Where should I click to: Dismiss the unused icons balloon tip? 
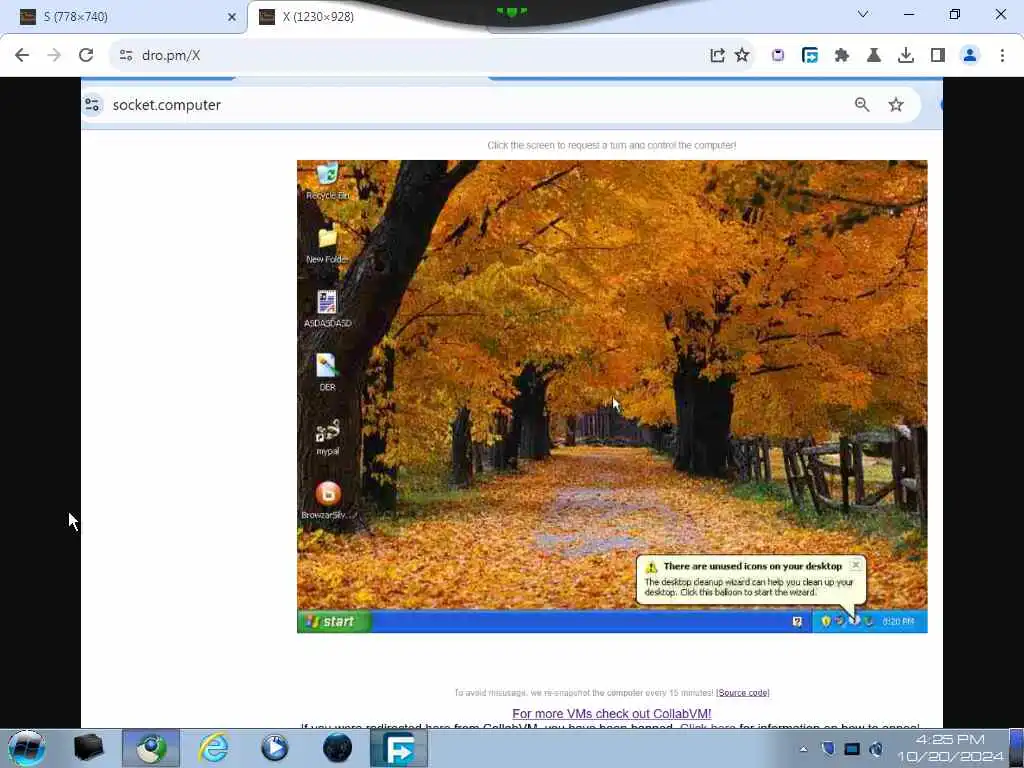tap(856, 565)
